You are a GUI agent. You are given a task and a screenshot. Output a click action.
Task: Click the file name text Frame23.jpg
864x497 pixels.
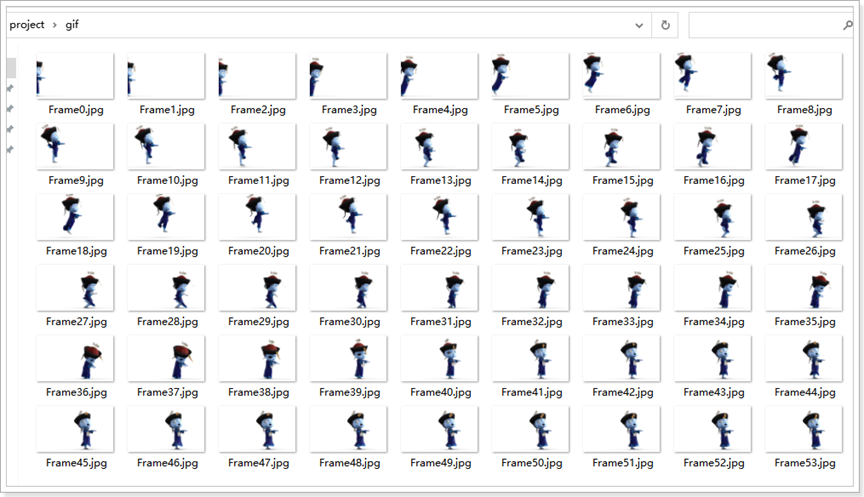point(532,251)
